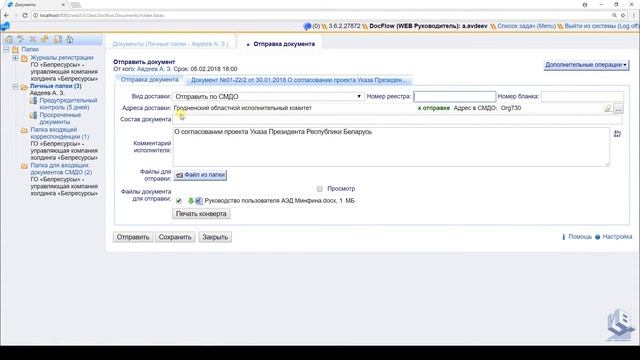
Task: Click the к отправке status text
Action: coord(433,108)
